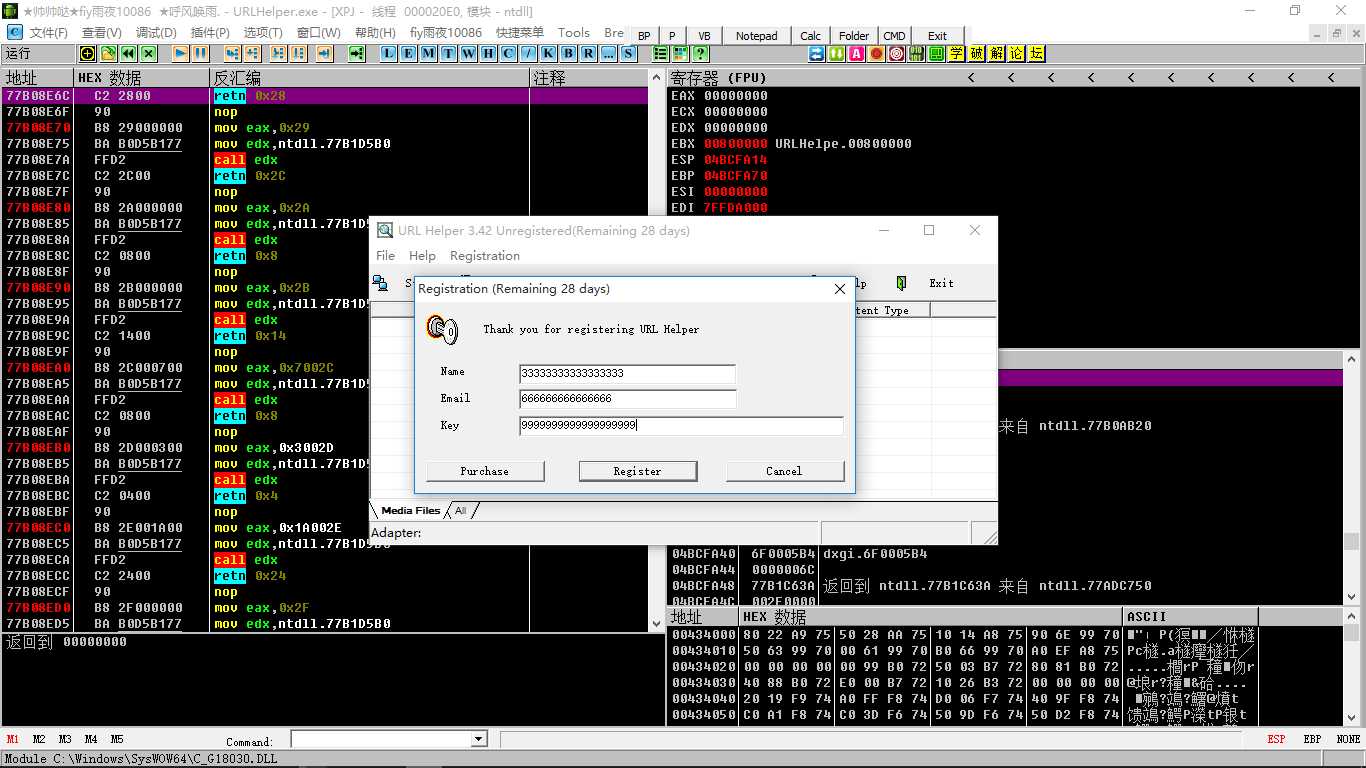Open the 窗口(W) menu
Viewport: 1366px width, 768px height.
tap(319, 33)
